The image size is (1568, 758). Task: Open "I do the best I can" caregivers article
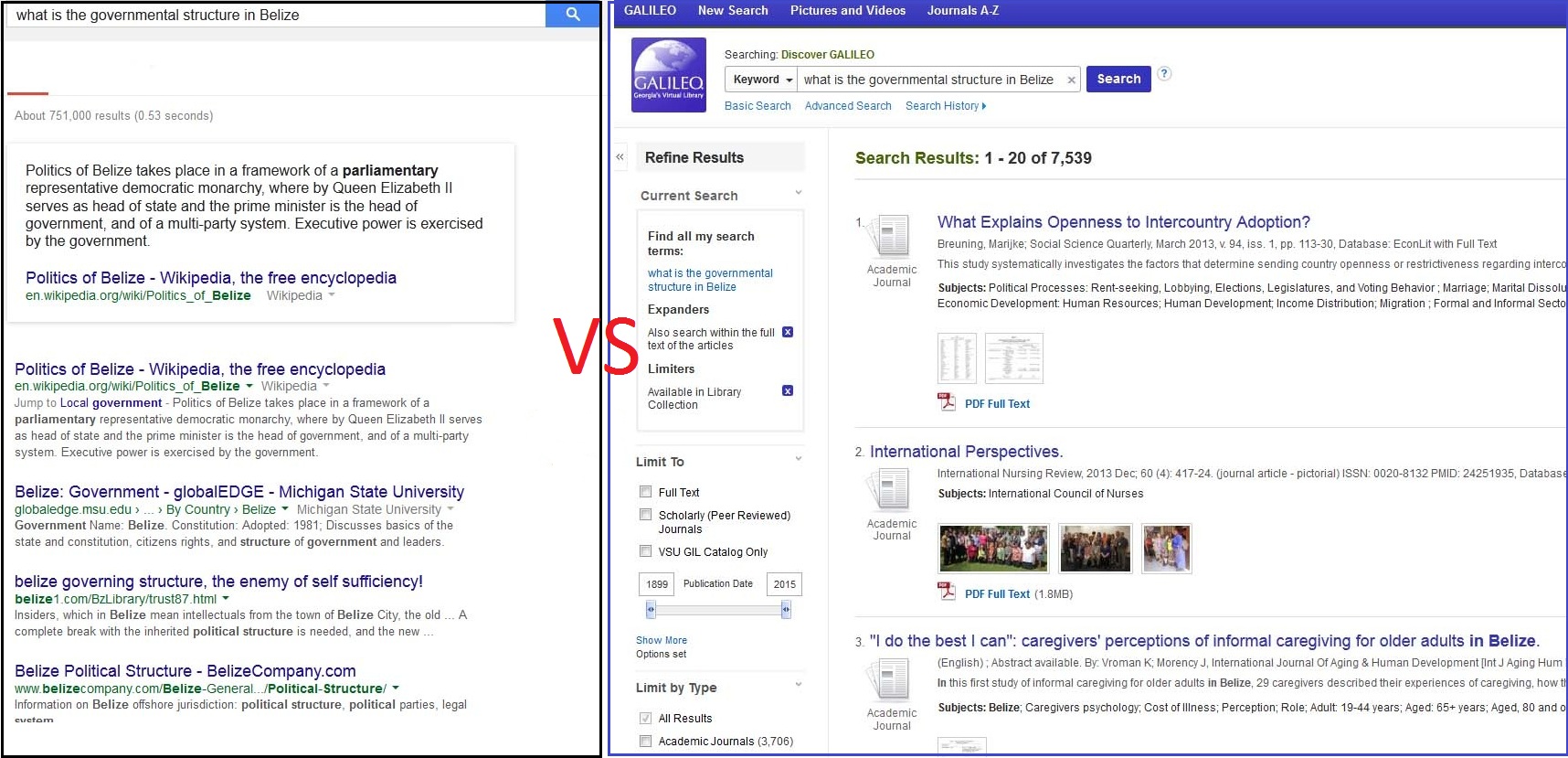[1204, 641]
